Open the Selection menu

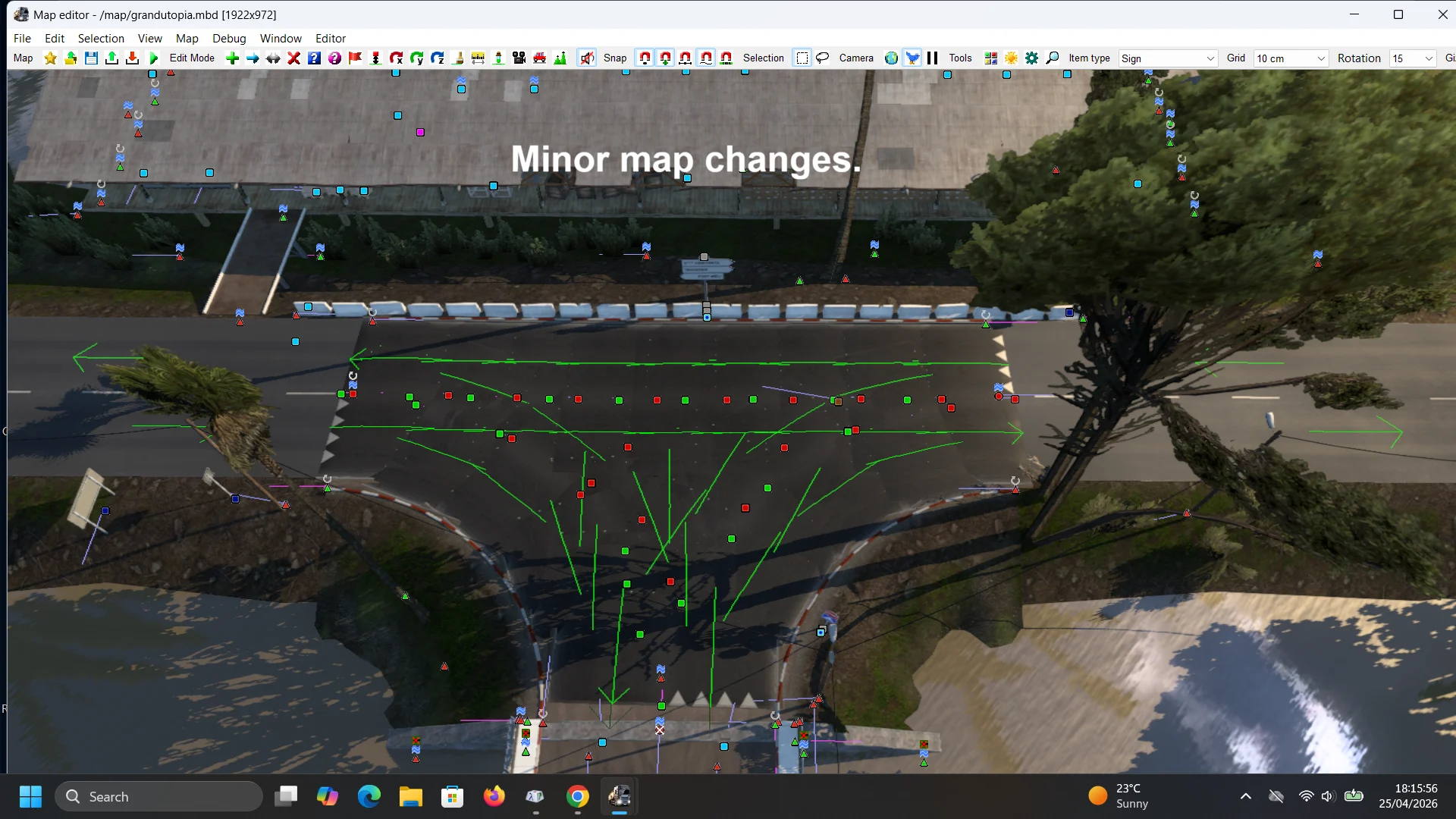point(101,39)
